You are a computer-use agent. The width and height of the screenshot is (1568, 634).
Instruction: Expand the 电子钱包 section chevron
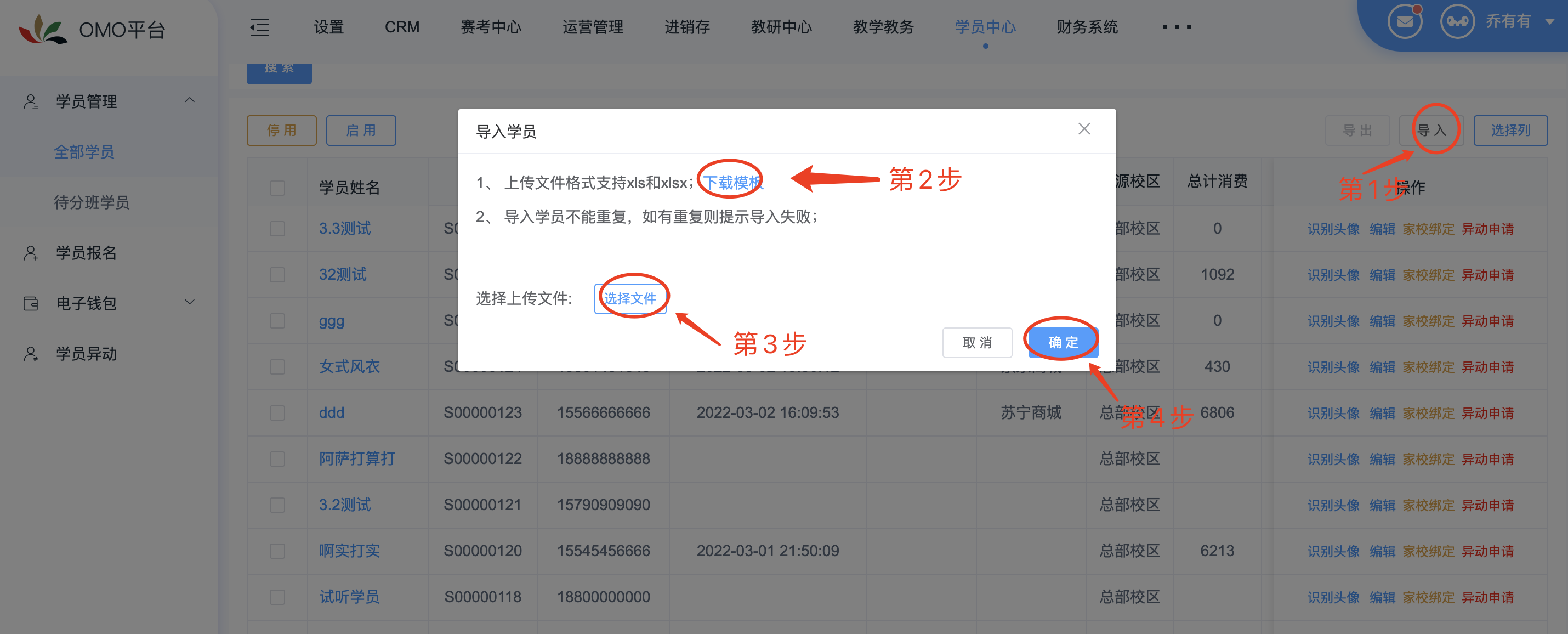click(190, 302)
